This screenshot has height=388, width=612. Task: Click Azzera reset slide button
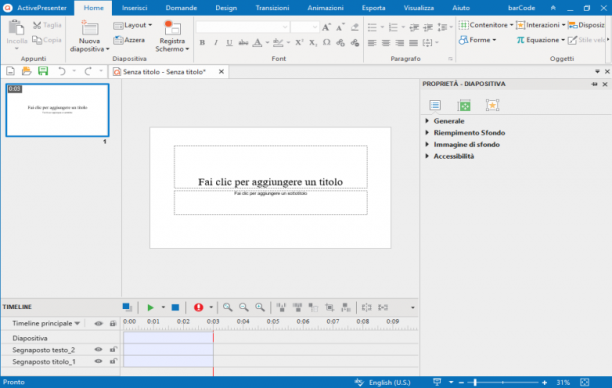point(129,40)
